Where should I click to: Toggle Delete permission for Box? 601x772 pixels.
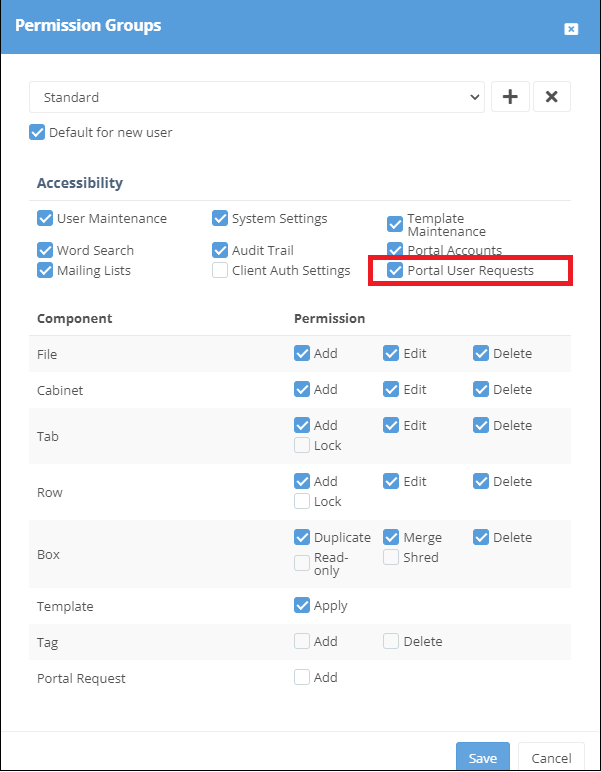tap(481, 537)
